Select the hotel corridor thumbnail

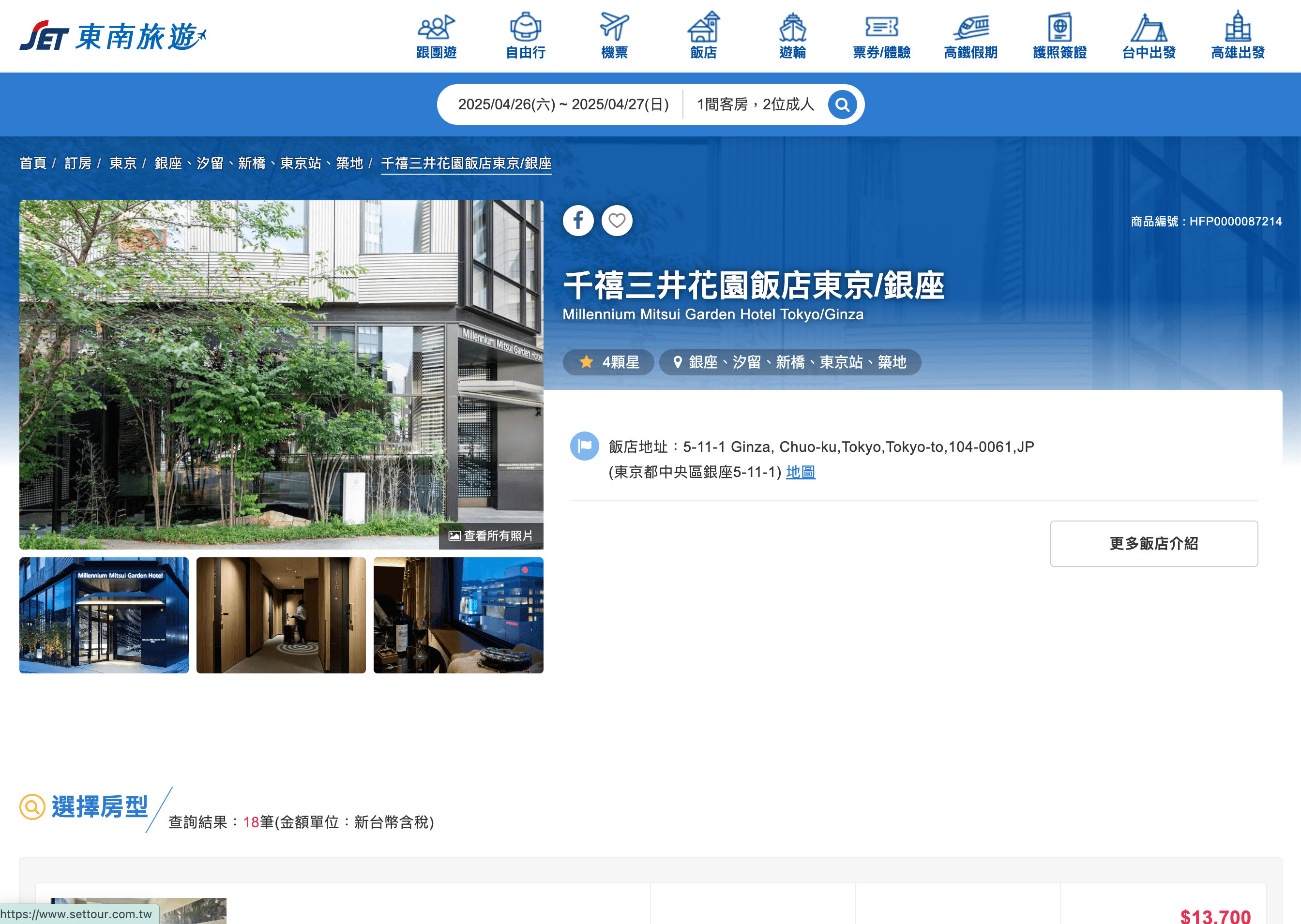click(x=281, y=615)
